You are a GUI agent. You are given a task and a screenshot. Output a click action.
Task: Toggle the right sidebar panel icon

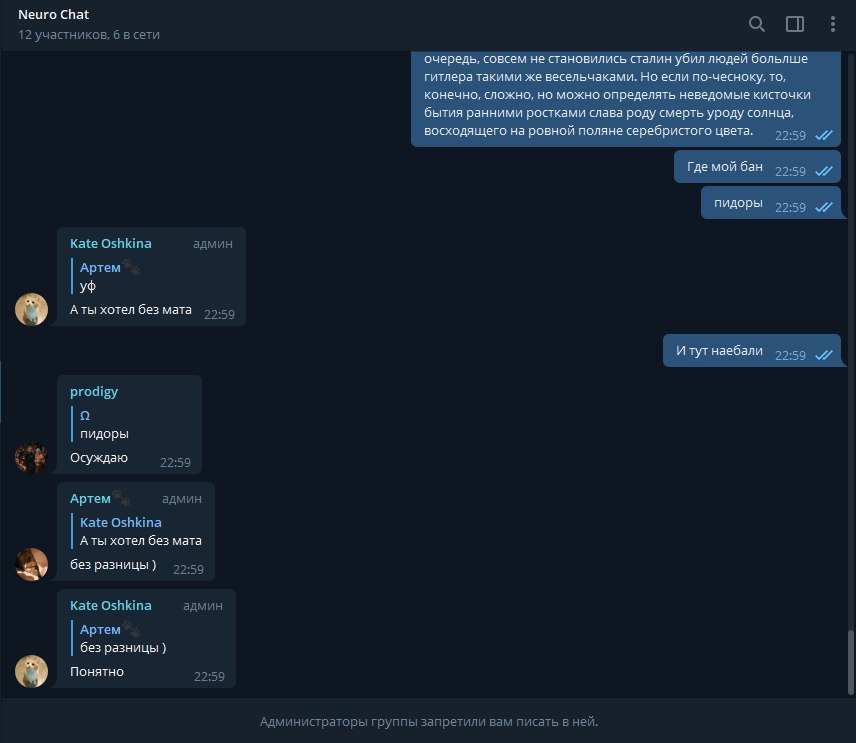coord(794,24)
